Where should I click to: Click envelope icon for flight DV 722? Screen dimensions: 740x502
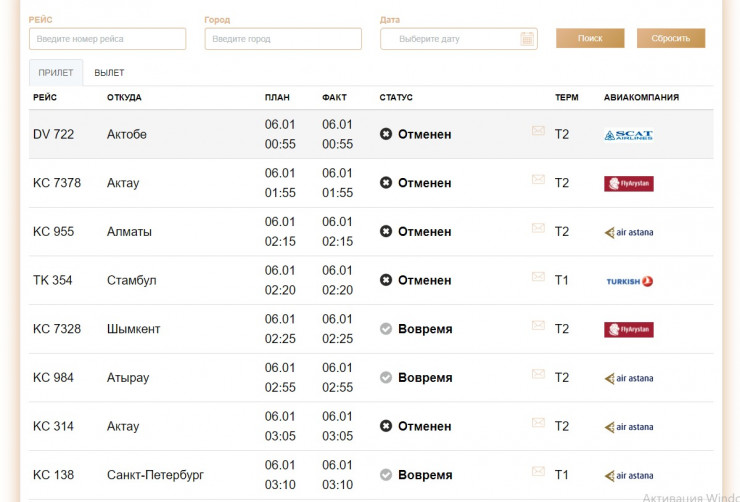pos(538,131)
